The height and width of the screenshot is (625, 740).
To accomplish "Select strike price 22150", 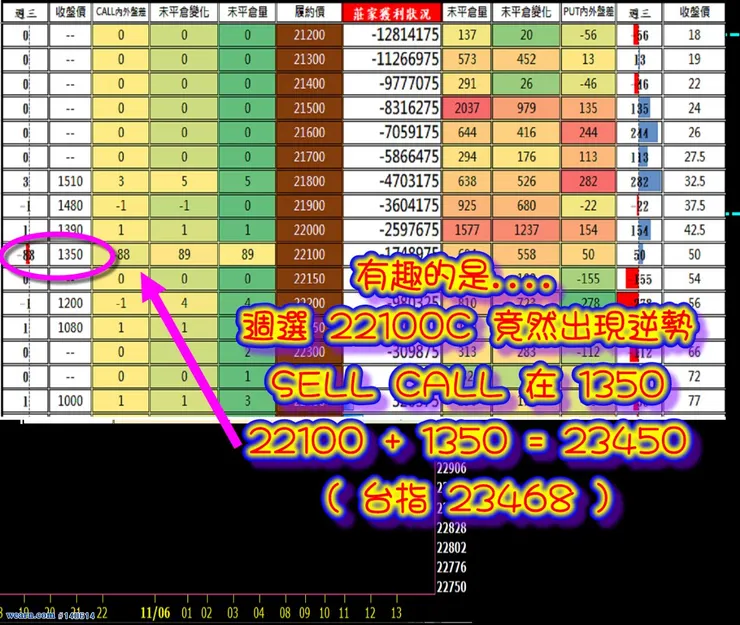I will 309,279.
